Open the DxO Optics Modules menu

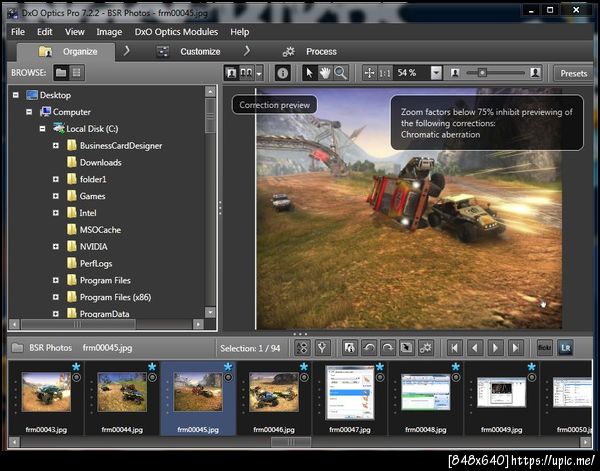click(x=176, y=32)
